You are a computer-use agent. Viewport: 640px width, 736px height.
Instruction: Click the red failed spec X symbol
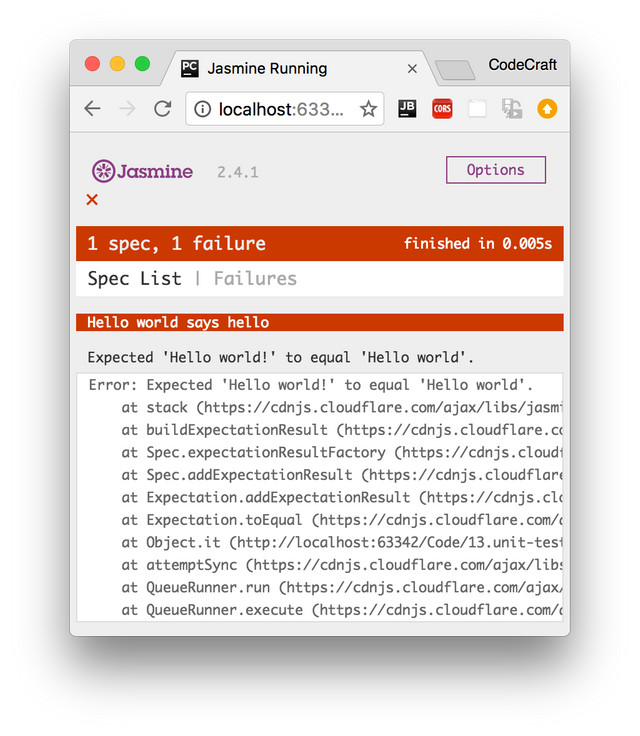click(92, 200)
